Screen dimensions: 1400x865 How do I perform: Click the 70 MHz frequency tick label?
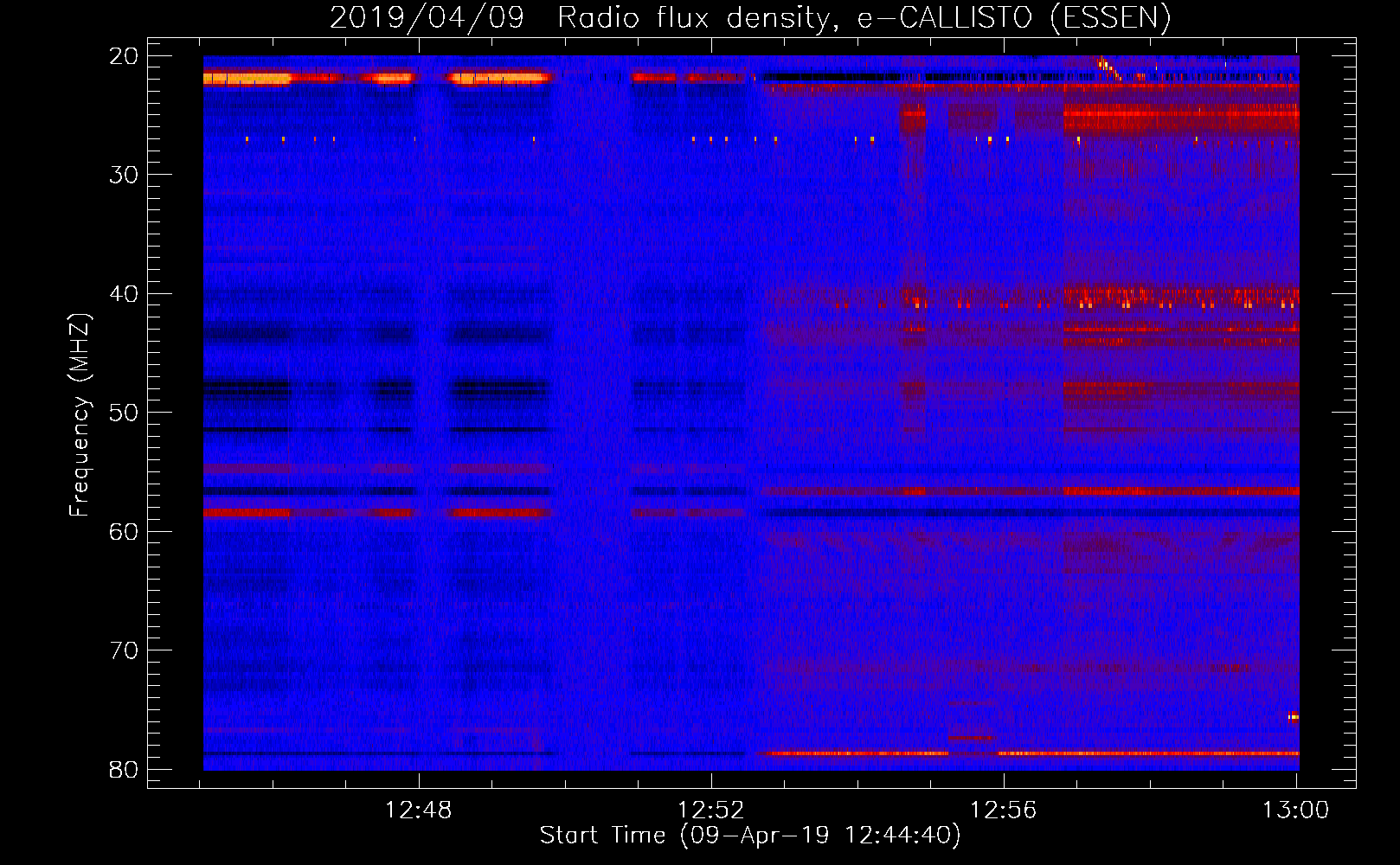pyautogui.click(x=124, y=650)
